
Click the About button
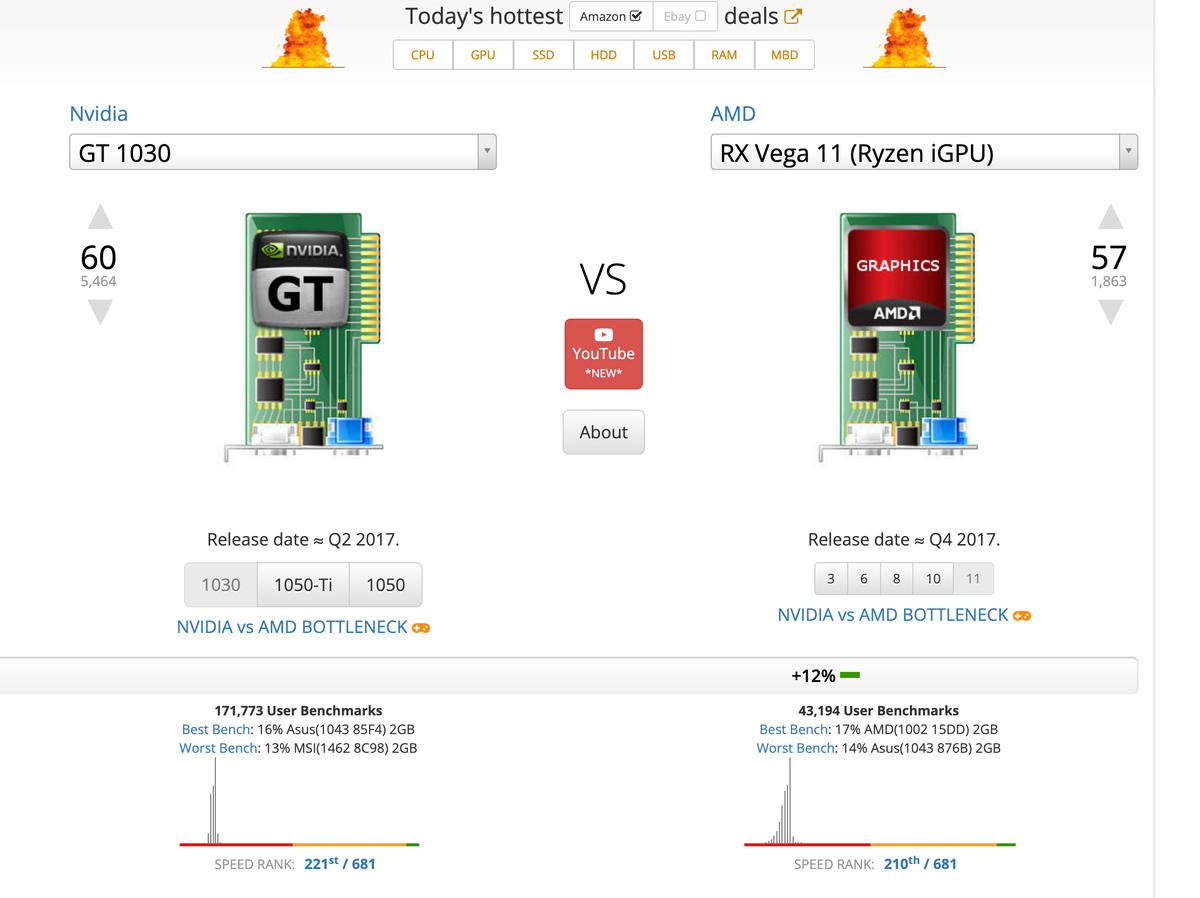point(603,432)
